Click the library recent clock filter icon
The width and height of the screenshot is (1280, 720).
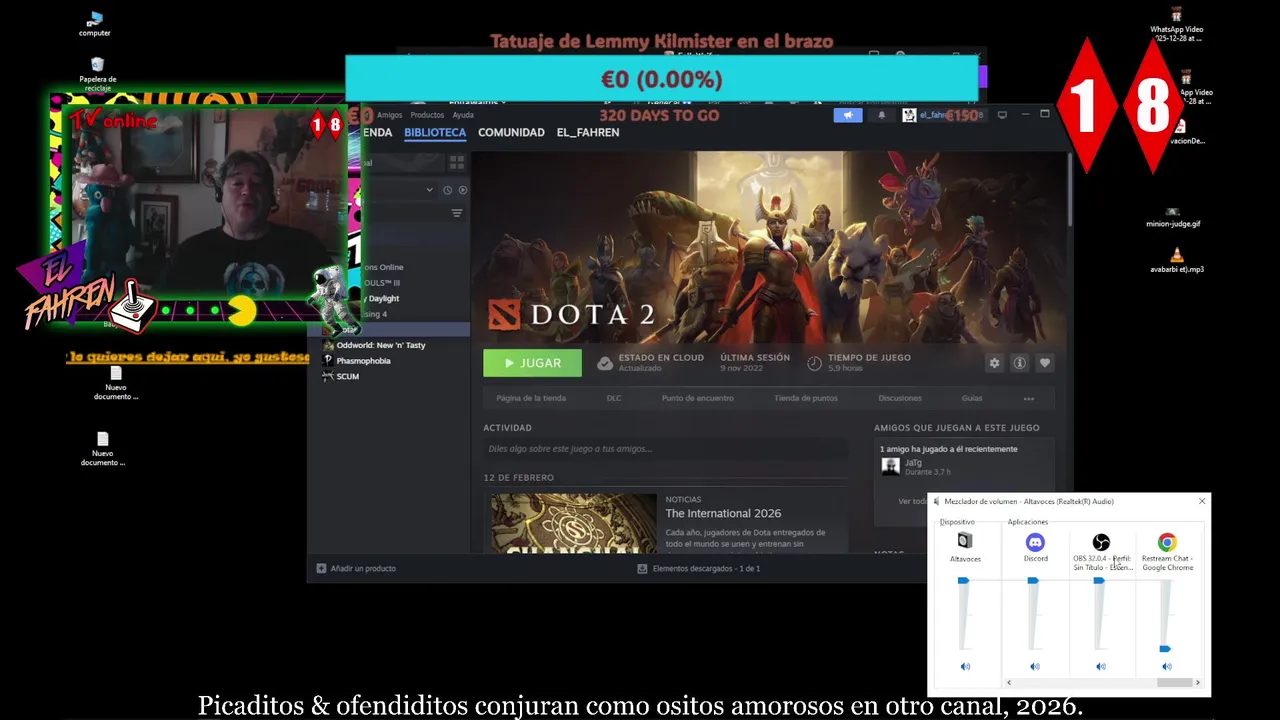pyautogui.click(x=447, y=190)
